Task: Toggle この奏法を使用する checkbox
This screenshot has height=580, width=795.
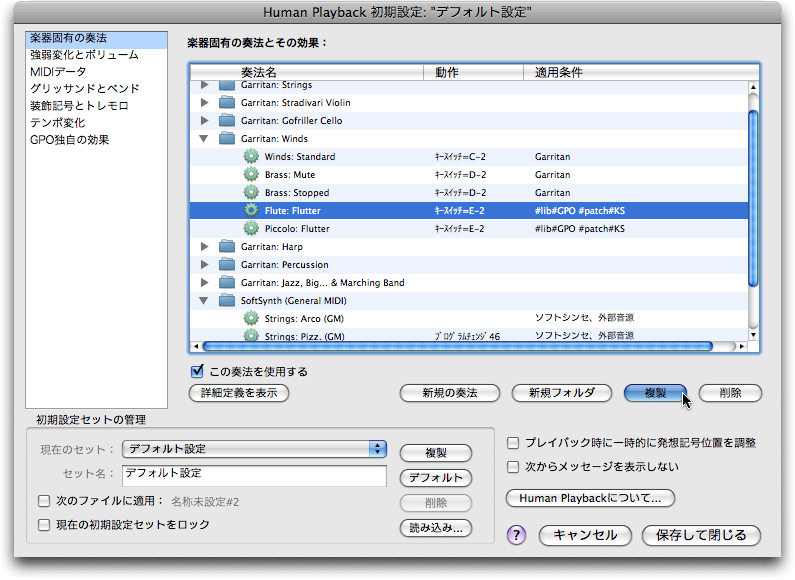Action: click(x=197, y=371)
